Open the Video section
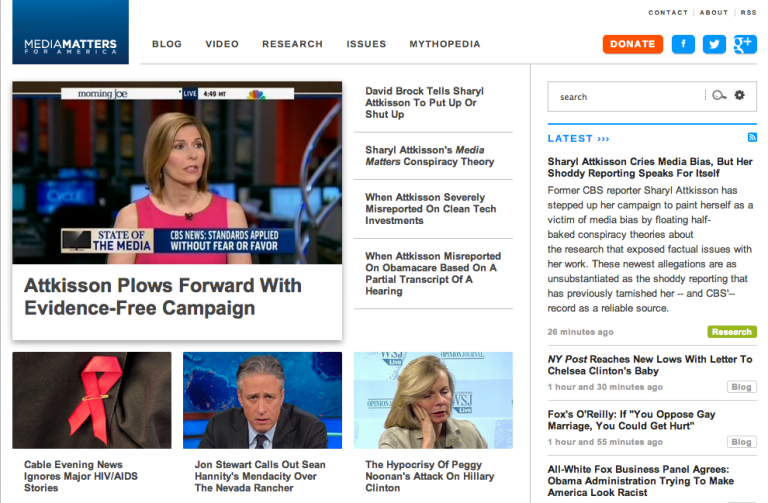This screenshot has width=768, height=503. 222,44
